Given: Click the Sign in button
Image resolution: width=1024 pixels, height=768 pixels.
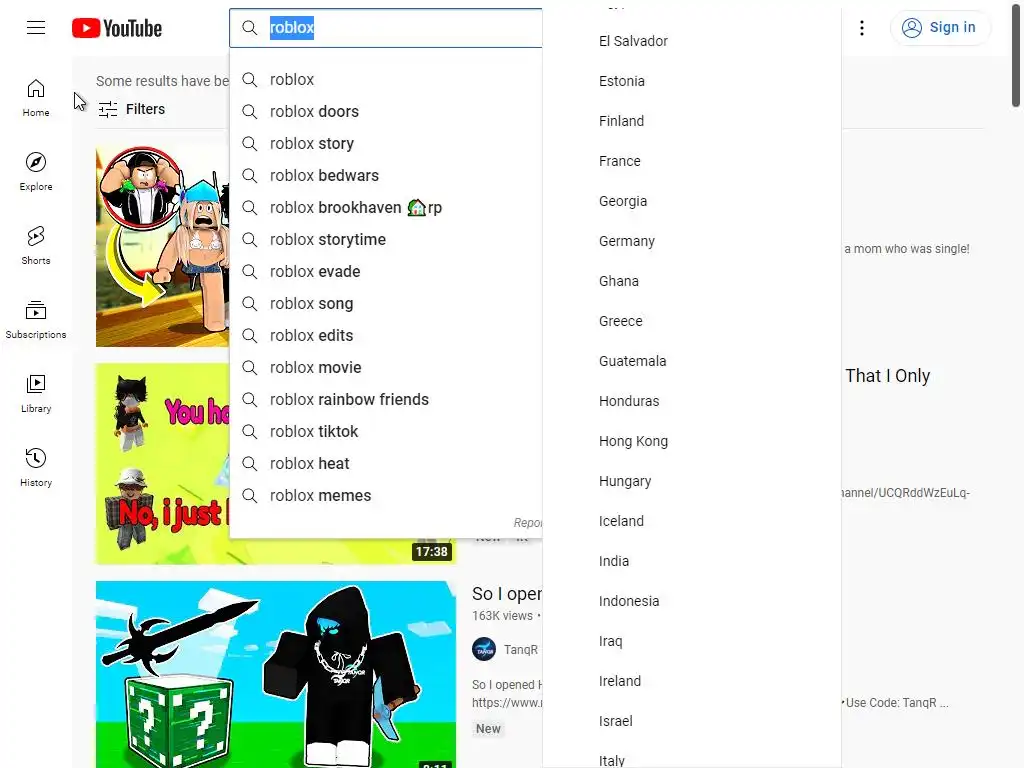Looking at the screenshot, I should (x=940, y=27).
